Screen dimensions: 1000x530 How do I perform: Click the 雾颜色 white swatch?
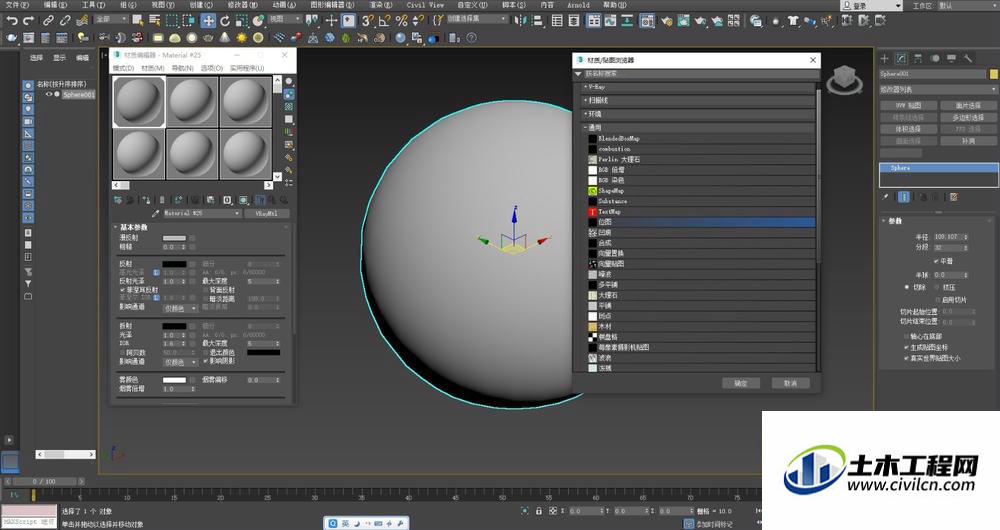174,379
